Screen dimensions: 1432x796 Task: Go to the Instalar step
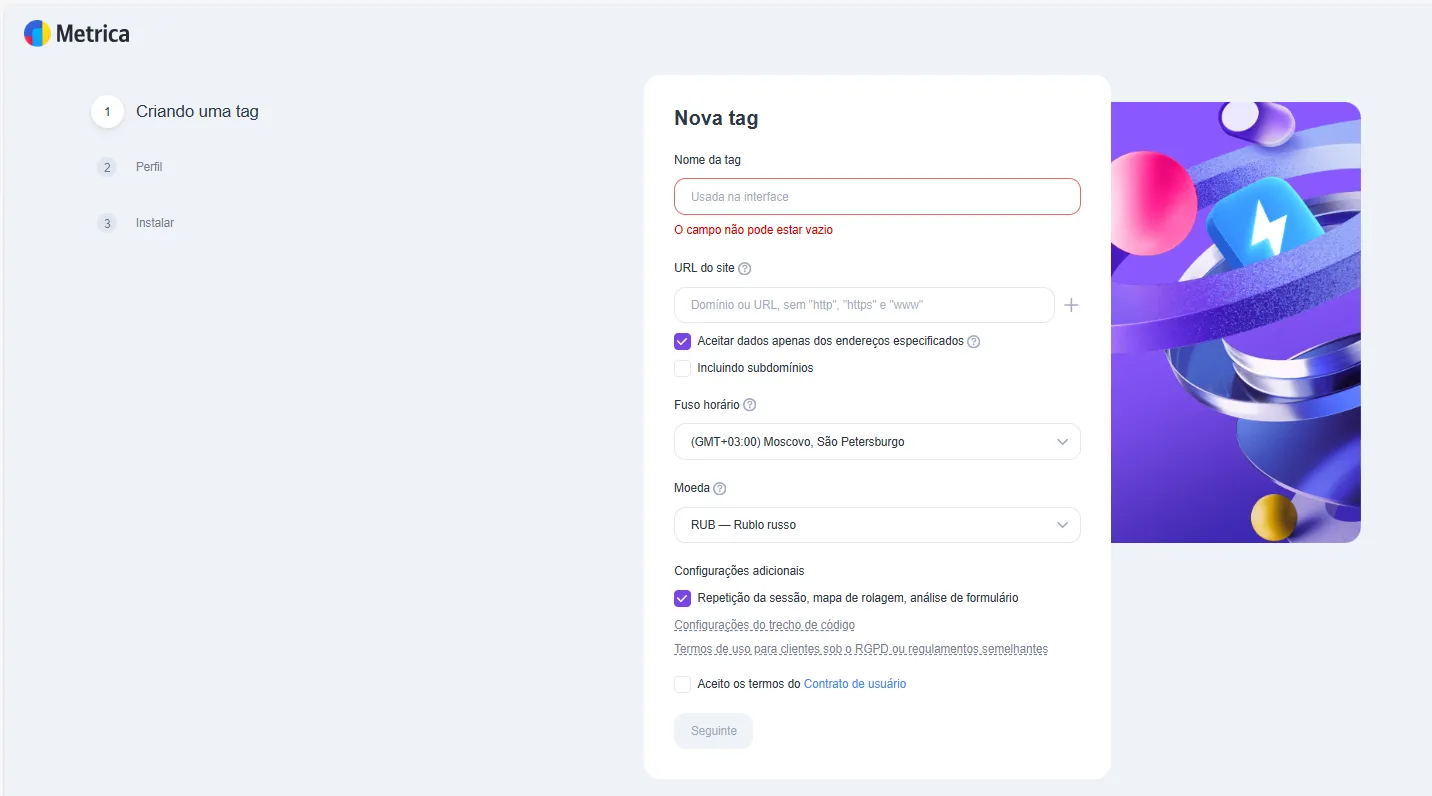155,223
